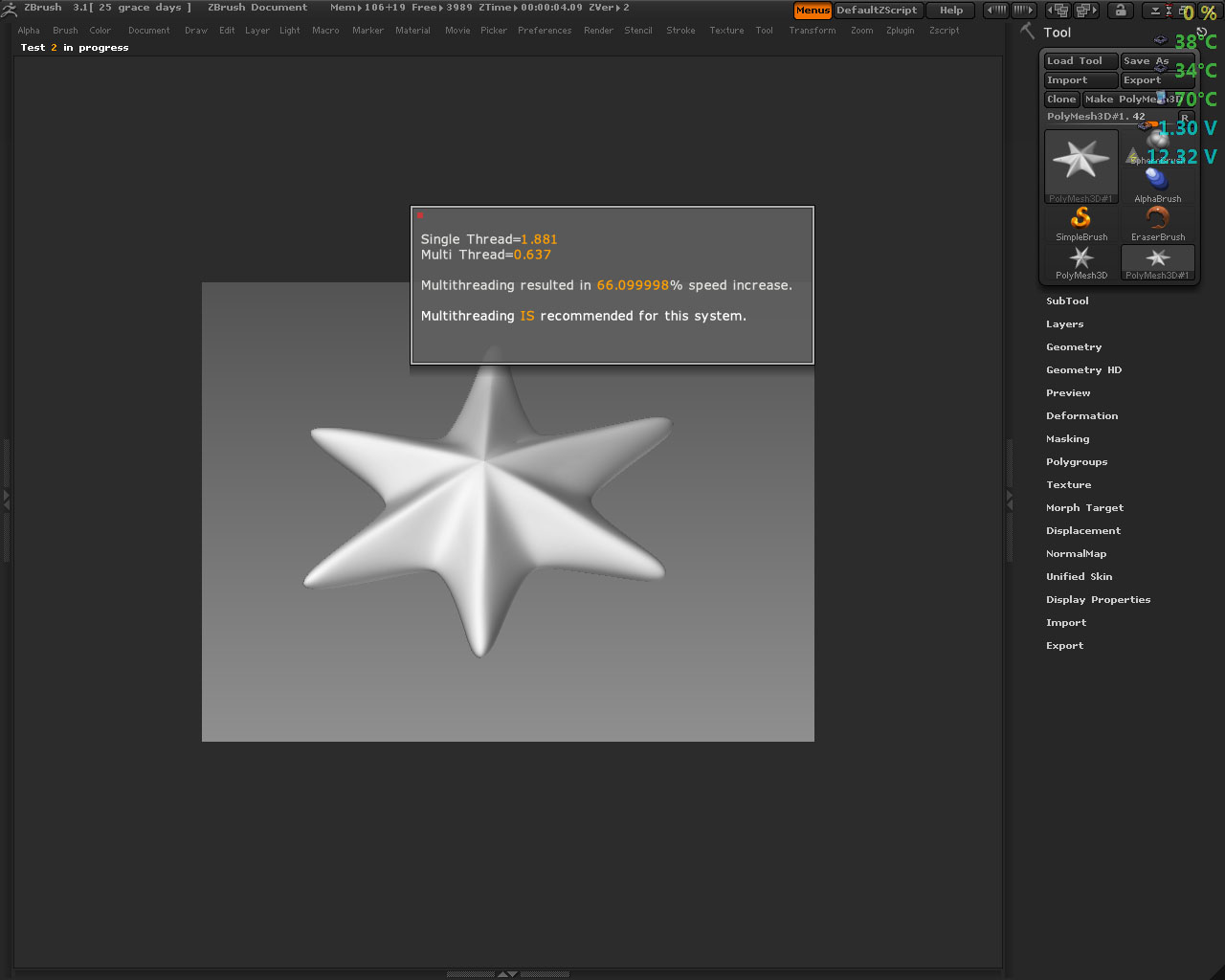Click the lock icon in top bar
This screenshot has height=980, width=1225.
[x=1120, y=11]
